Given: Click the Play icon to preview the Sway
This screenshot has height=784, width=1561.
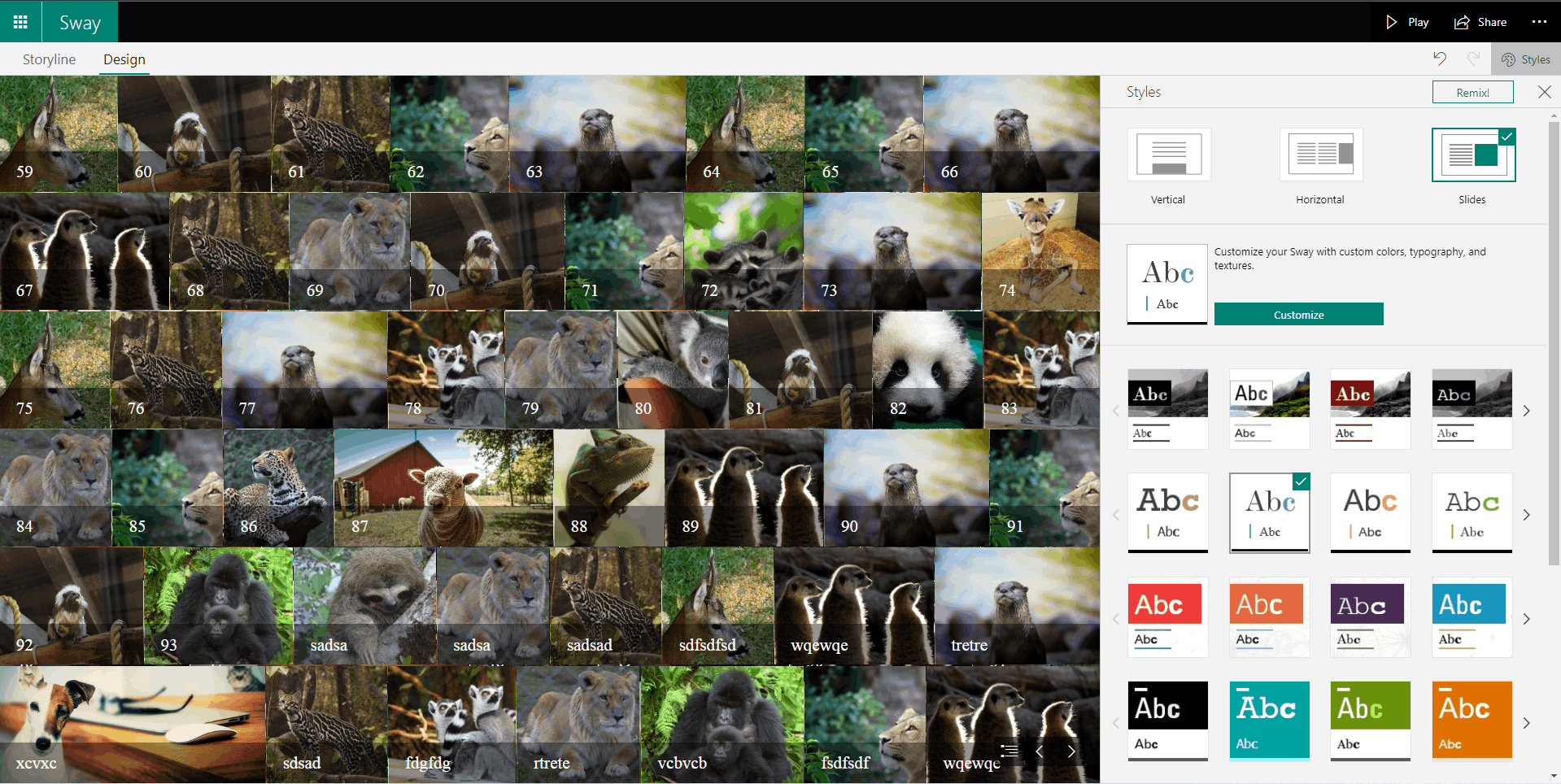Looking at the screenshot, I should [x=1405, y=21].
